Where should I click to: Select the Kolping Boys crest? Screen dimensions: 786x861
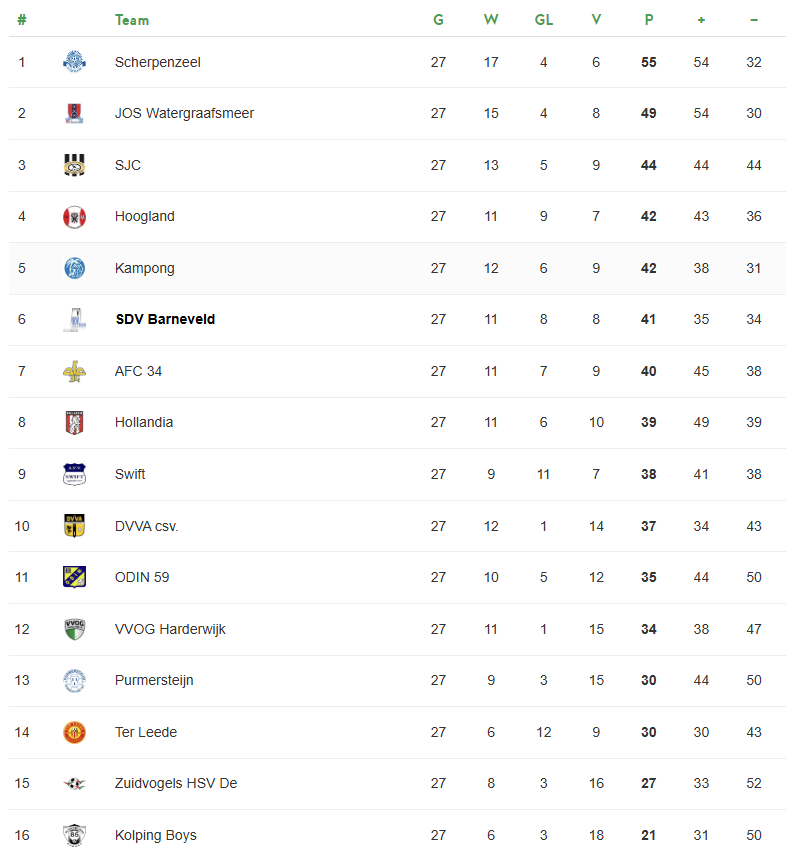pyautogui.click(x=74, y=835)
